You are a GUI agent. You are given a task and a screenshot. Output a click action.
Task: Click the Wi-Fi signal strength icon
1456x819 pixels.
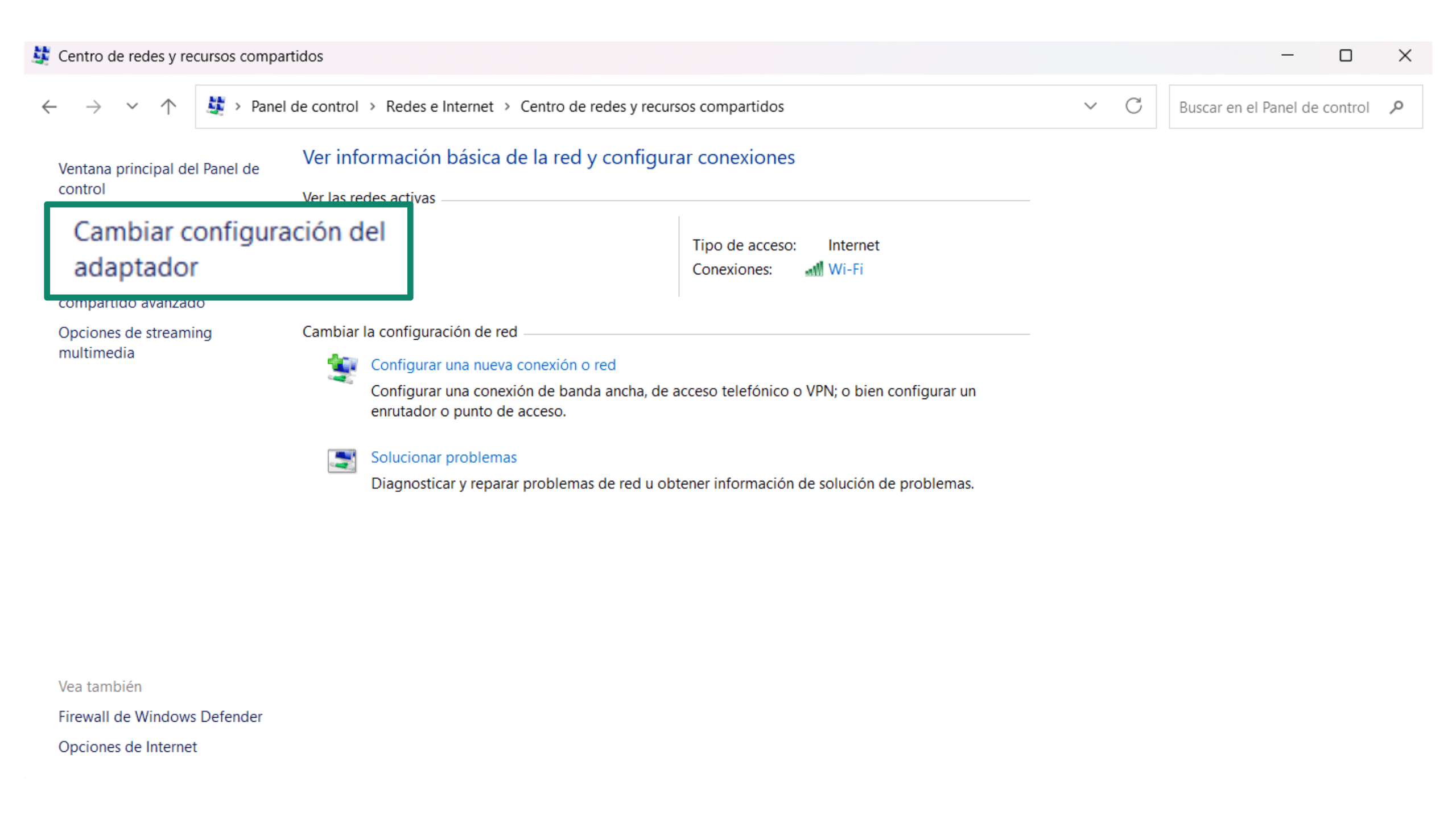[814, 269]
